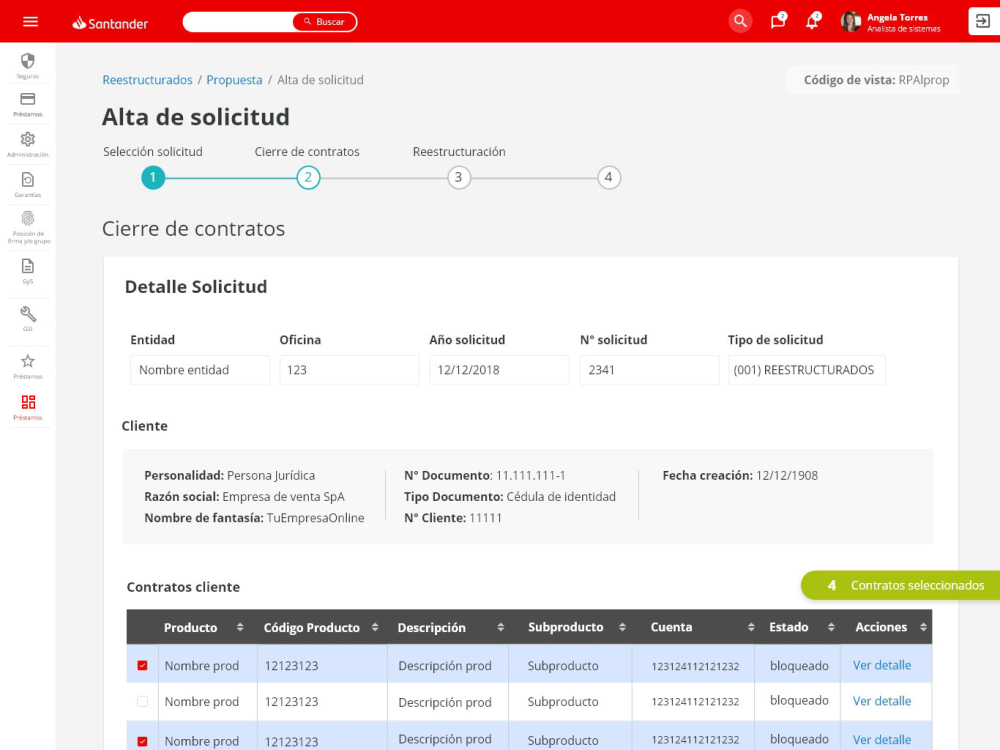Uncheck the third contract row checkbox
Viewport: 1000px width, 750px height.
[142, 741]
